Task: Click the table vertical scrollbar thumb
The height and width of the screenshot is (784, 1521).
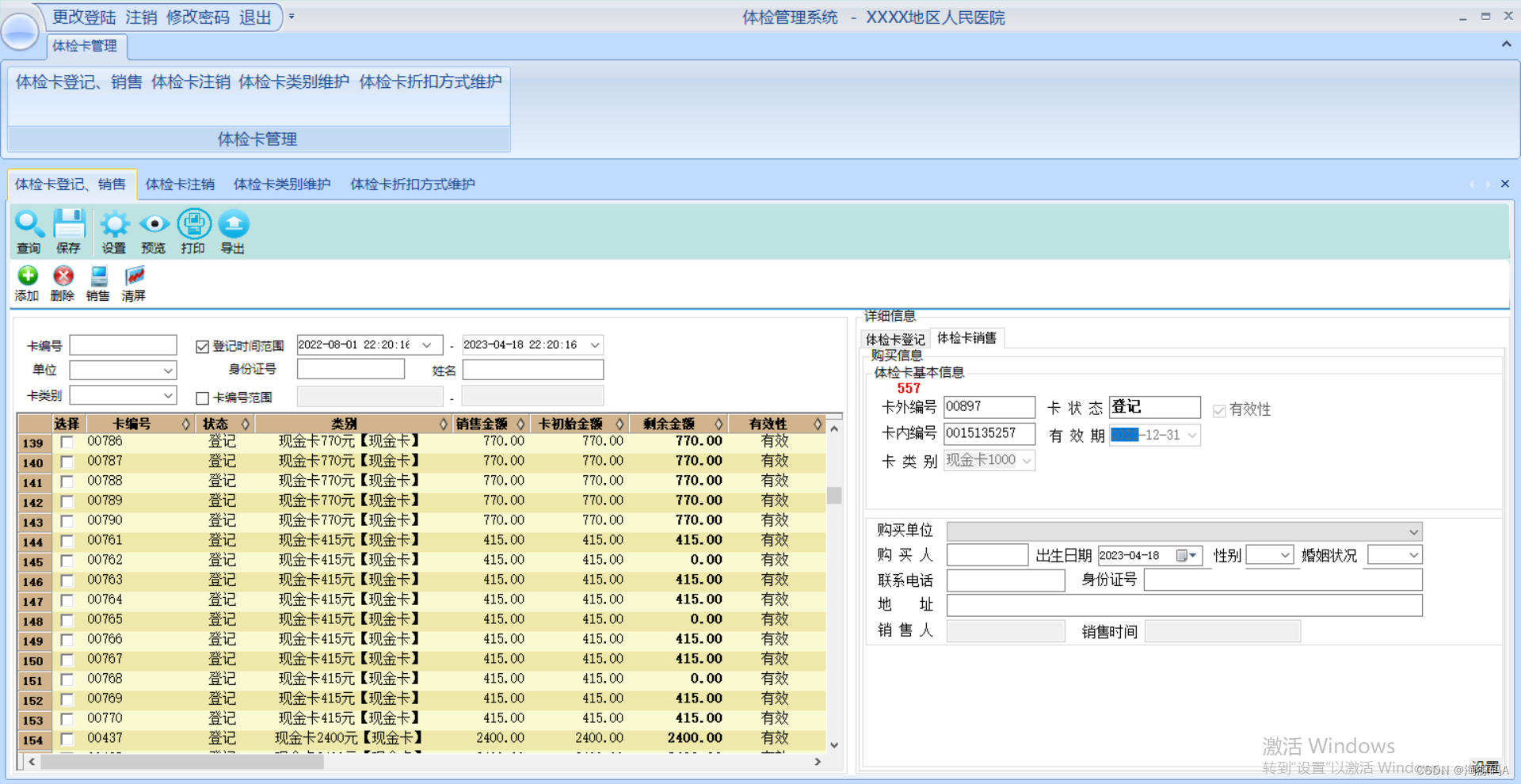Action: coord(834,496)
